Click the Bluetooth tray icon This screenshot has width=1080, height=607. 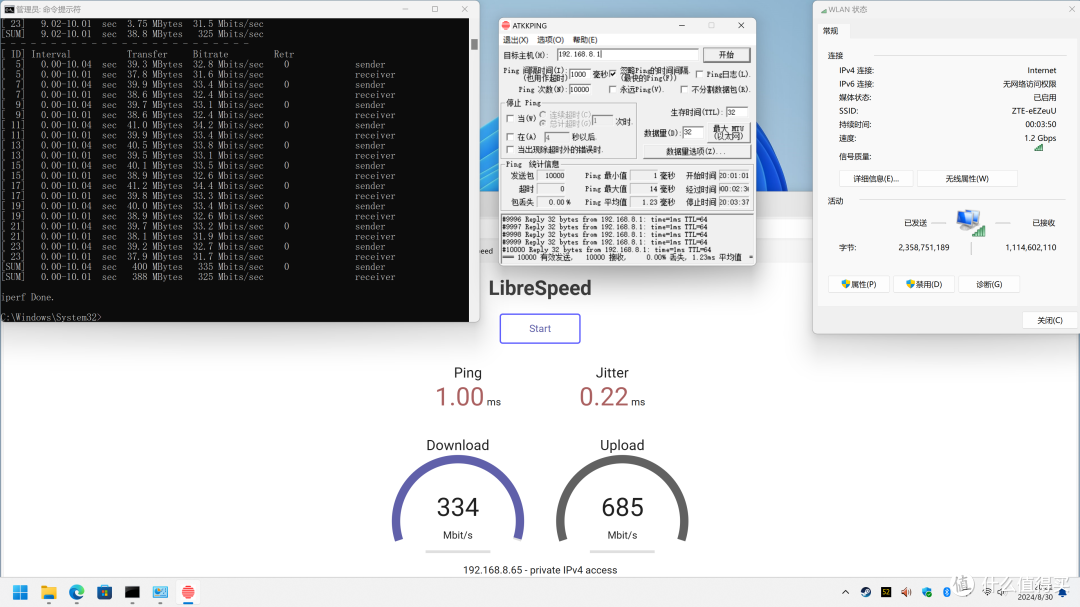click(946, 592)
